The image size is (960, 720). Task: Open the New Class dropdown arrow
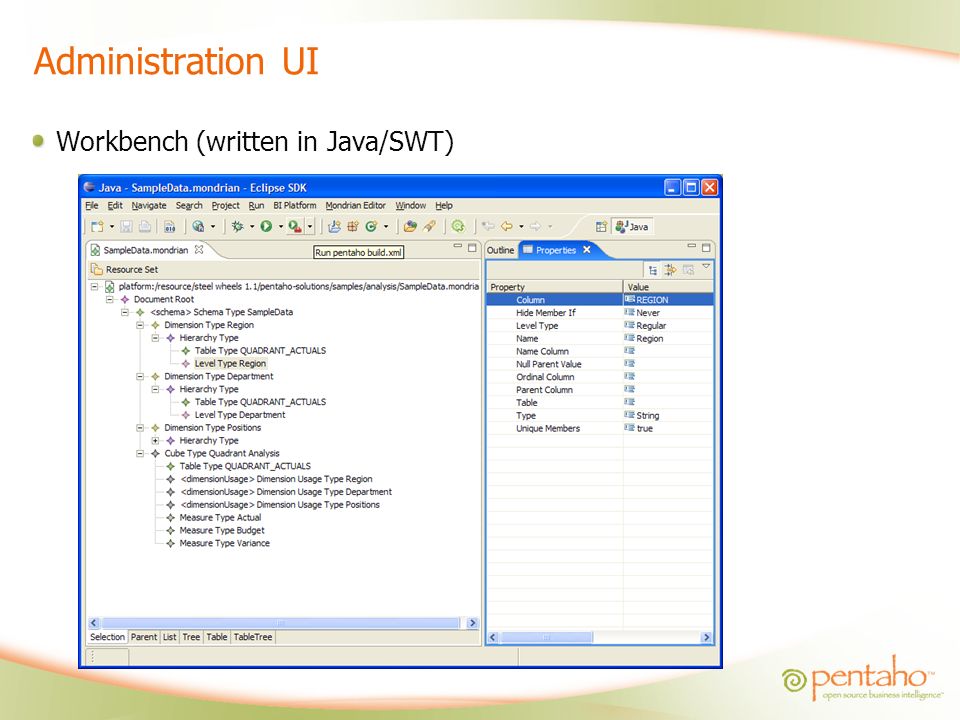pos(386,227)
